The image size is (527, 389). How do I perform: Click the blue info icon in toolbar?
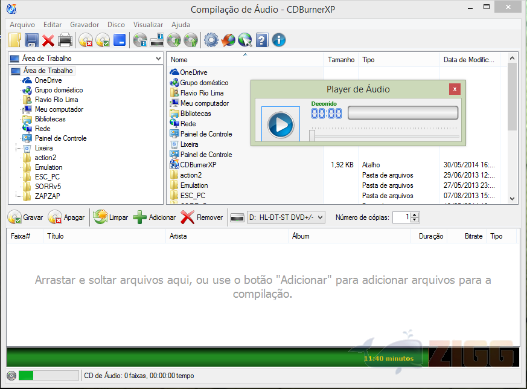click(x=279, y=40)
